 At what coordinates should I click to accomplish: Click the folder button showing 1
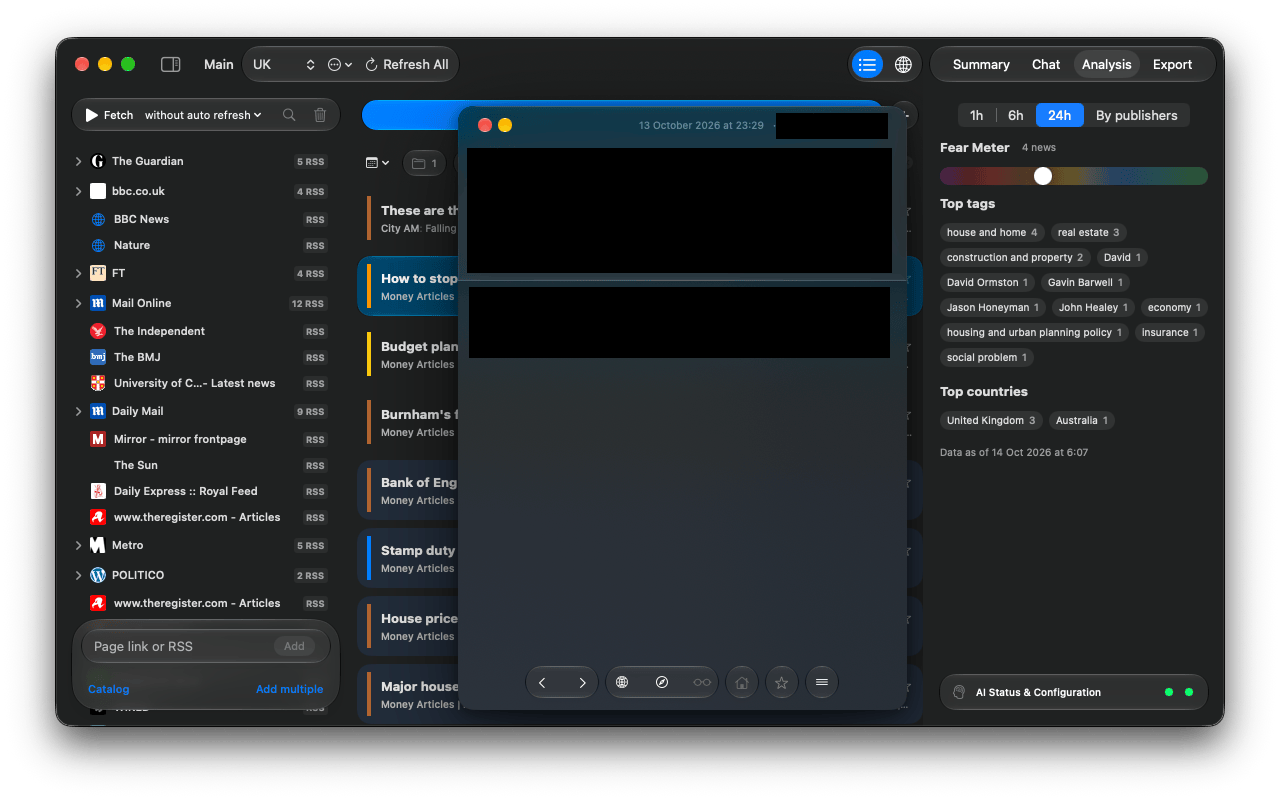425,163
